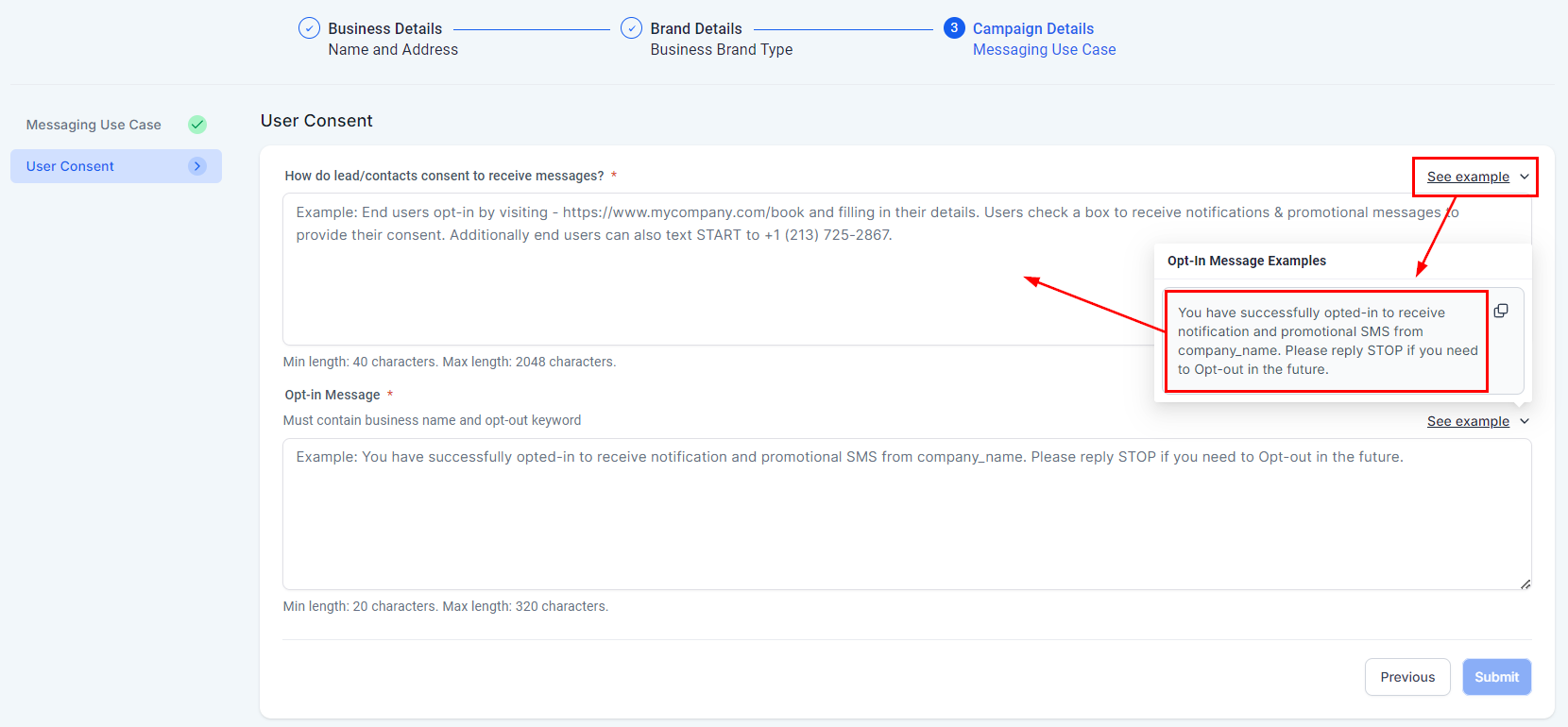1568x727 pixels.
Task: Click the arrow icon on User Consent item
Action: [197, 166]
